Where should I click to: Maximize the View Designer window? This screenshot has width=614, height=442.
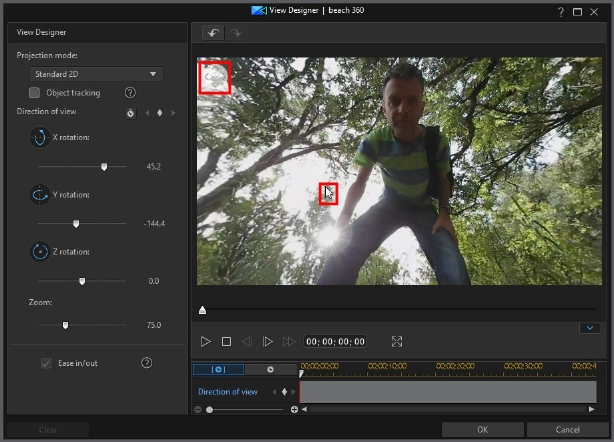click(578, 12)
